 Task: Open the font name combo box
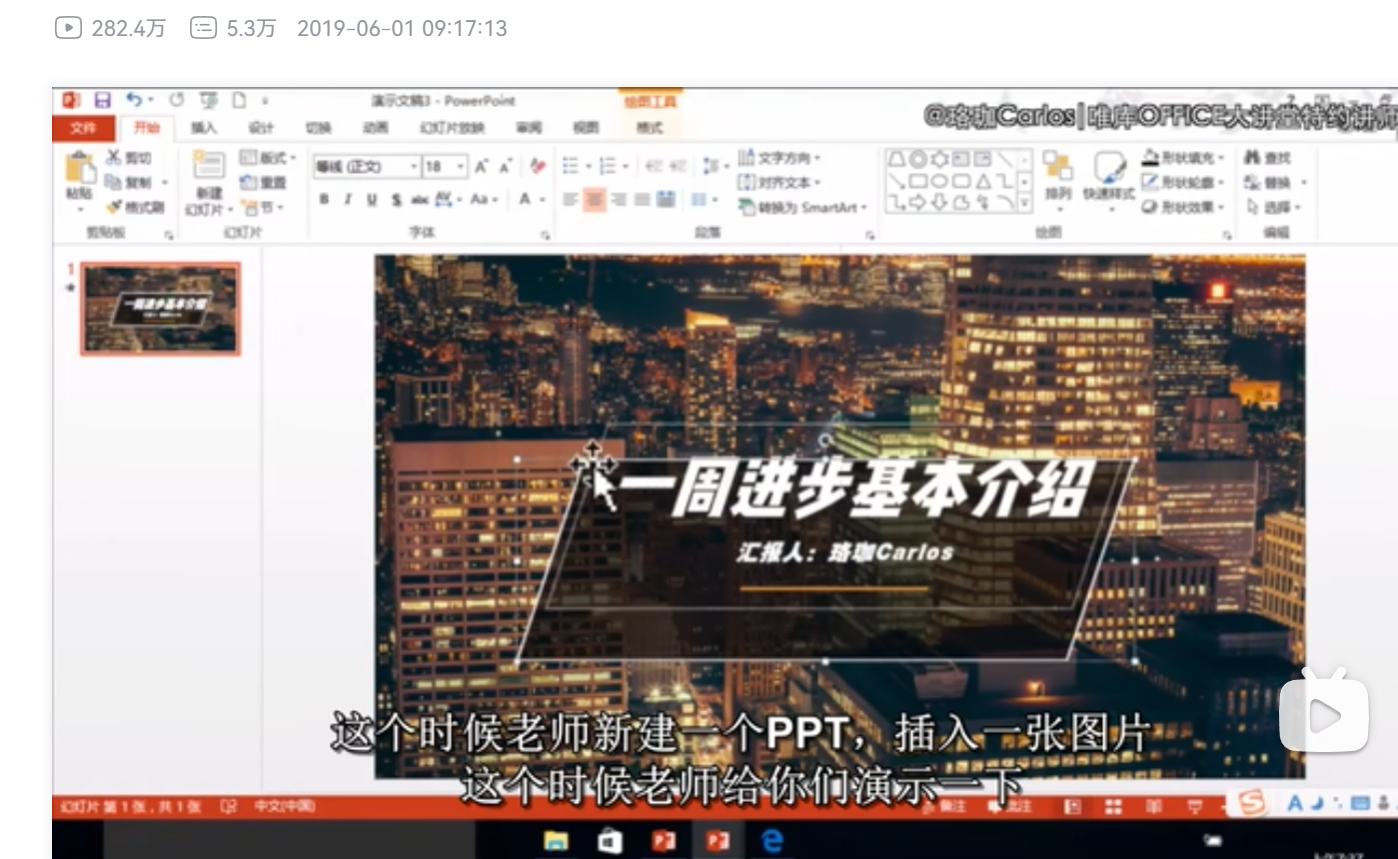[x=366, y=166]
